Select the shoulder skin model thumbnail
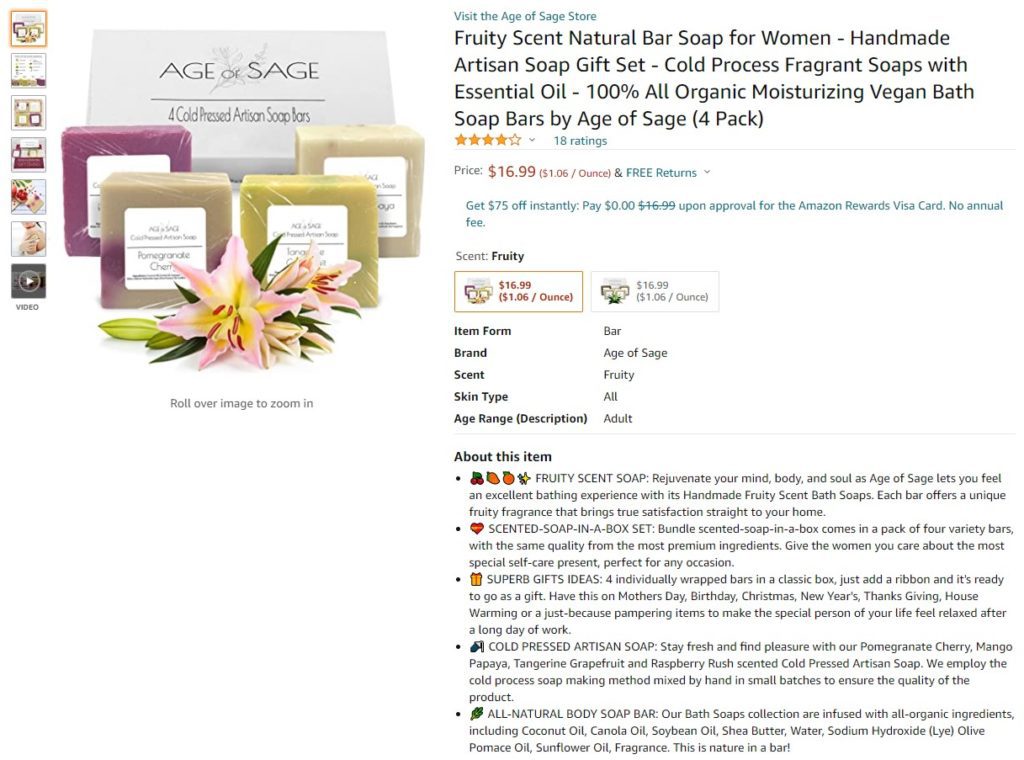This screenshot has width=1024, height=760. 28,239
